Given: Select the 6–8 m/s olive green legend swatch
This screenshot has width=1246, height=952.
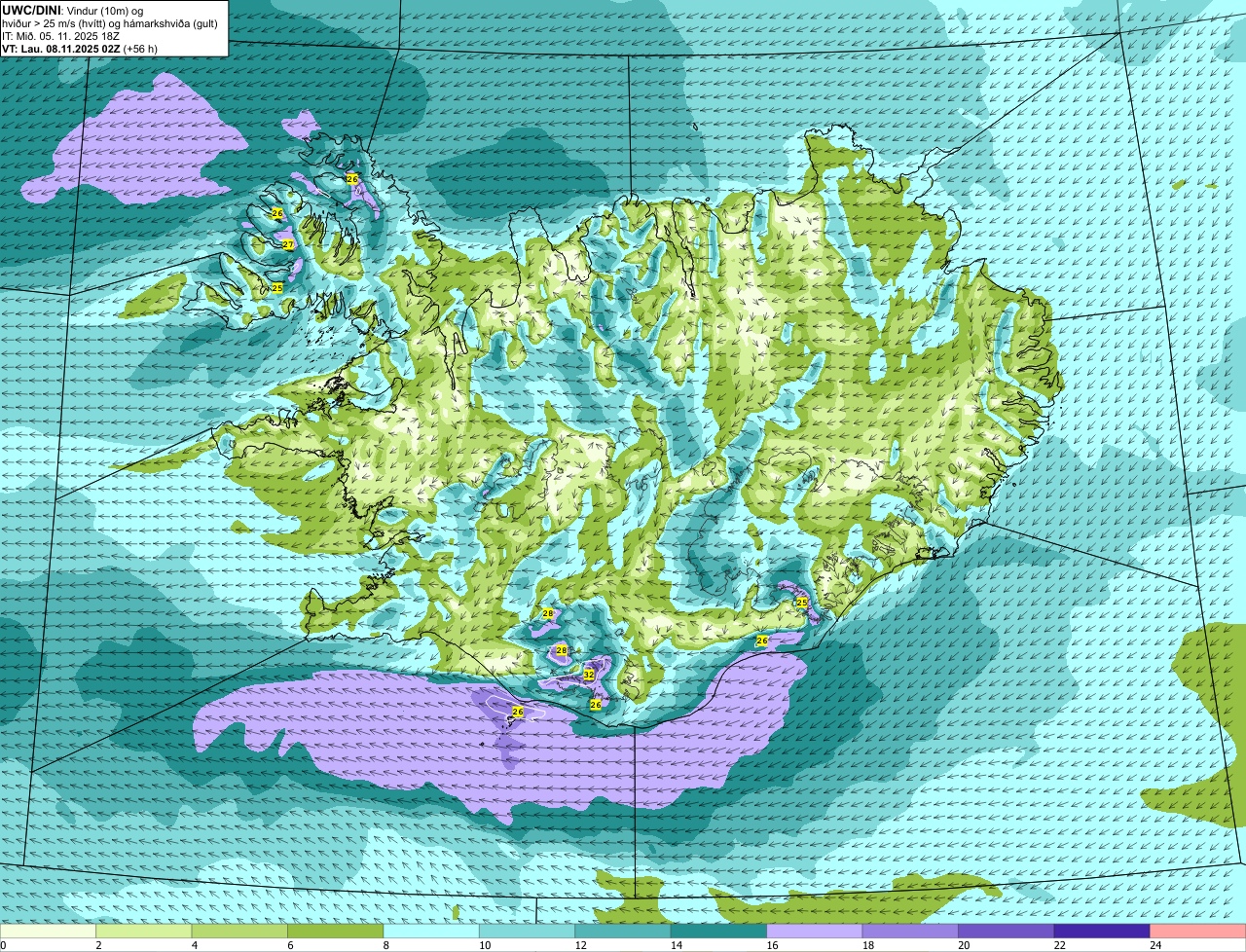Looking at the screenshot, I should click(x=336, y=932).
